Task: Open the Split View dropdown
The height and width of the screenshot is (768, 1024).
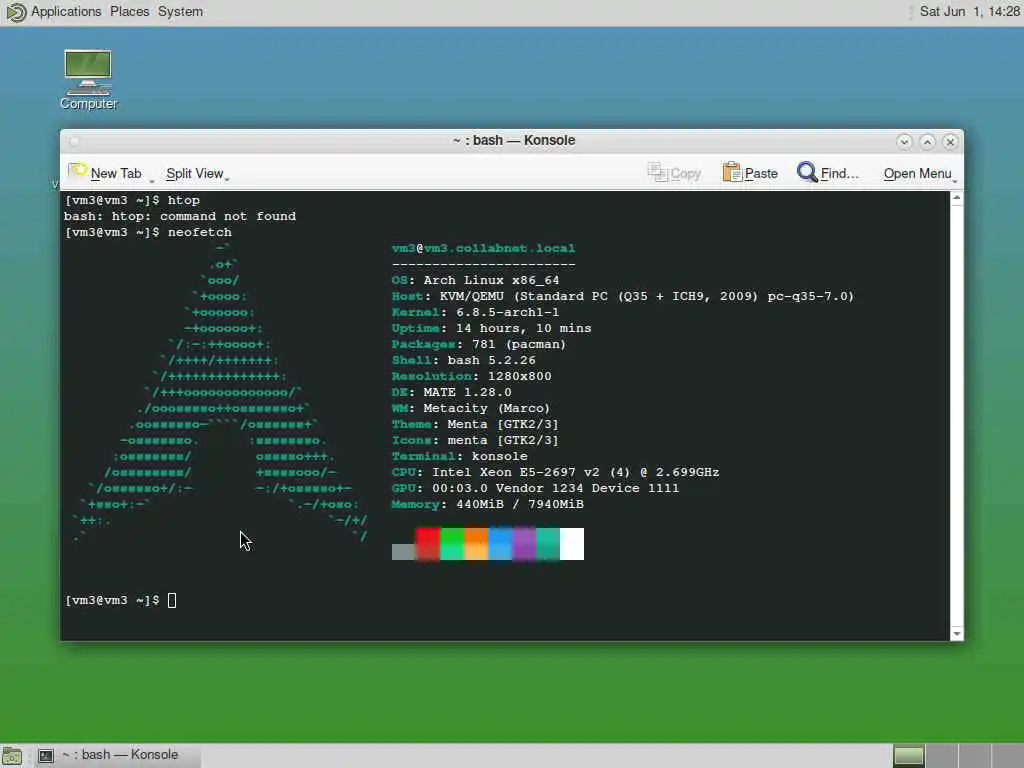Action: tap(197, 173)
